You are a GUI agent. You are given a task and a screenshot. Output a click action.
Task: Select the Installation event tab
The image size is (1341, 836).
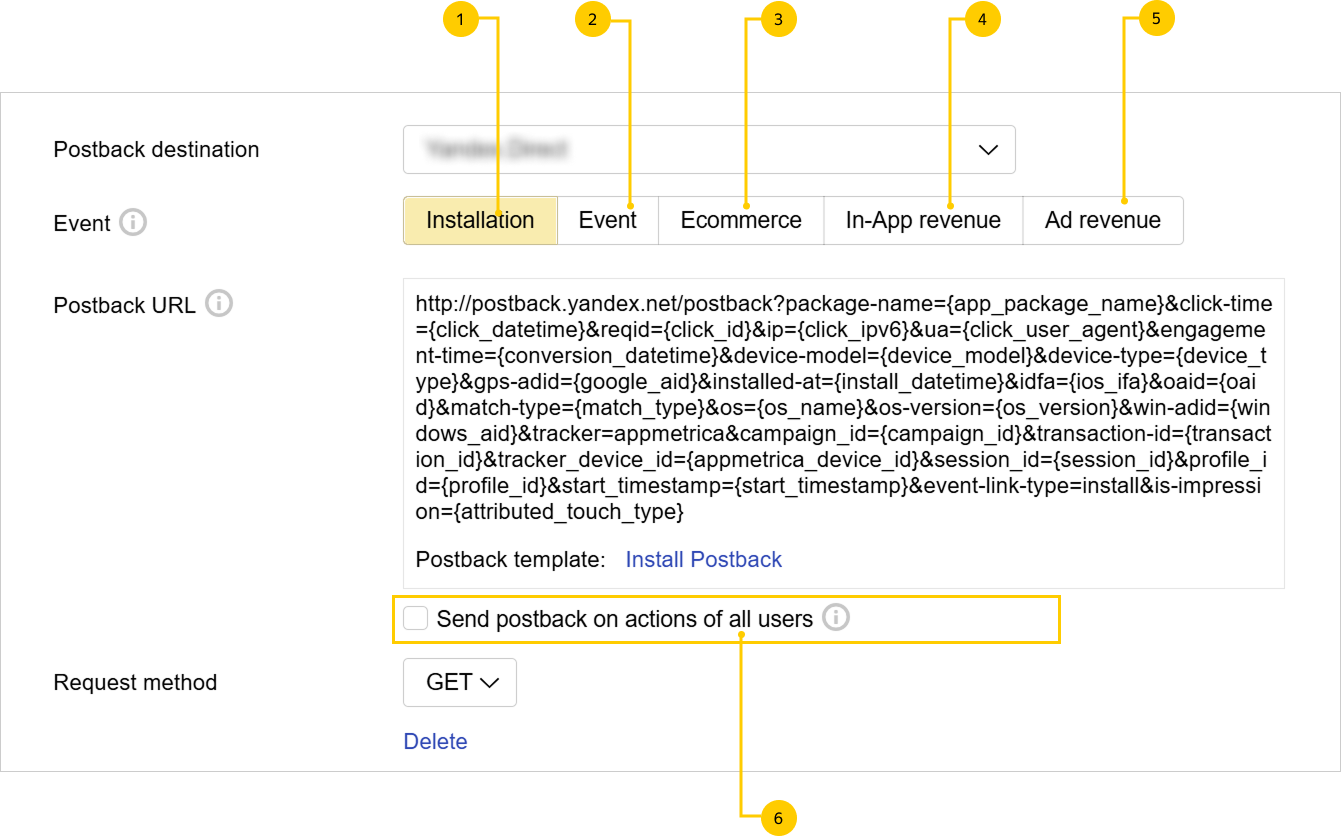tap(480, 220)
